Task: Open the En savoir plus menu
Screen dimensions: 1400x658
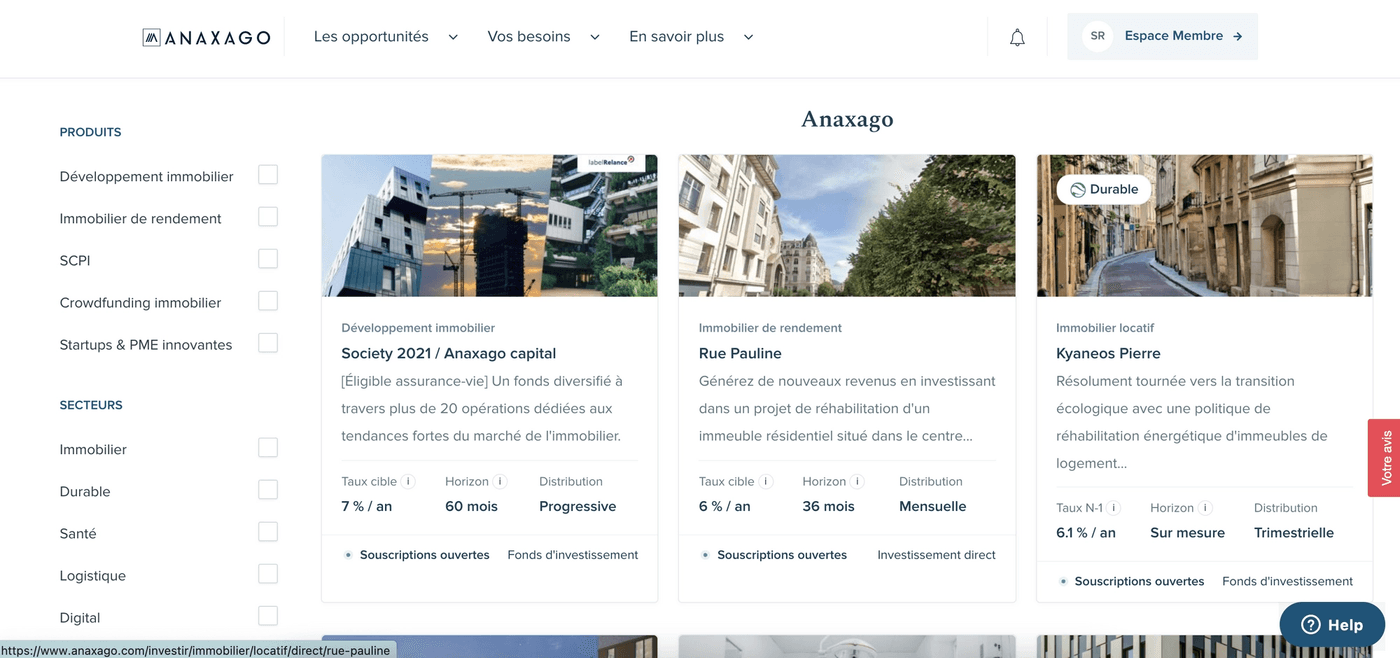Action: pos(676,37)
